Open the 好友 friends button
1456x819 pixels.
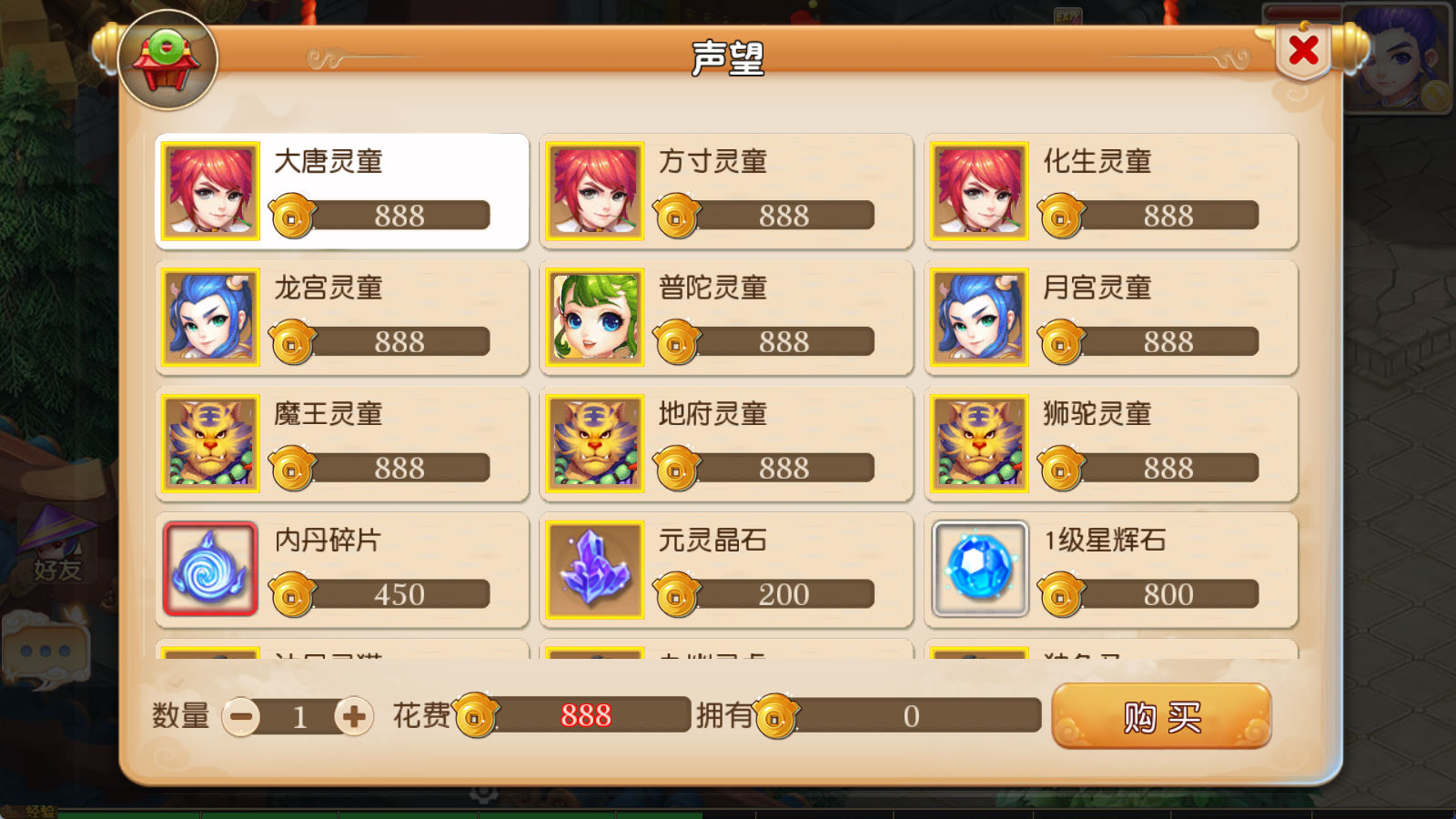click(x=56, y=546)
